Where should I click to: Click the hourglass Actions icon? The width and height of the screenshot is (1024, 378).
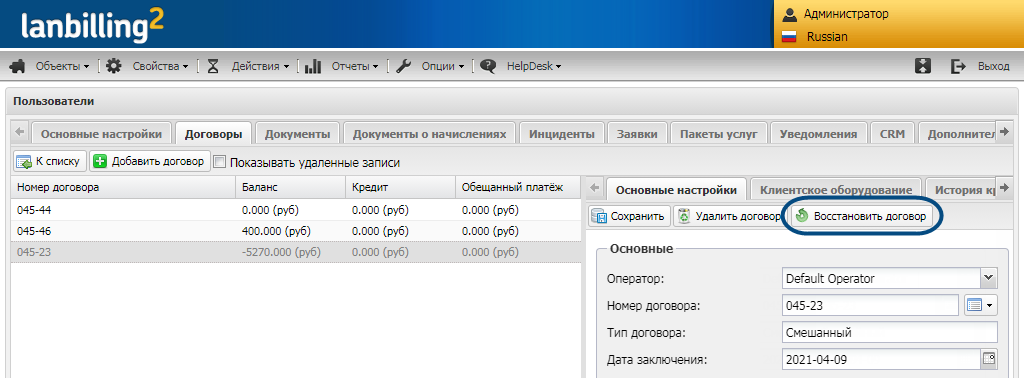(213, 66)
